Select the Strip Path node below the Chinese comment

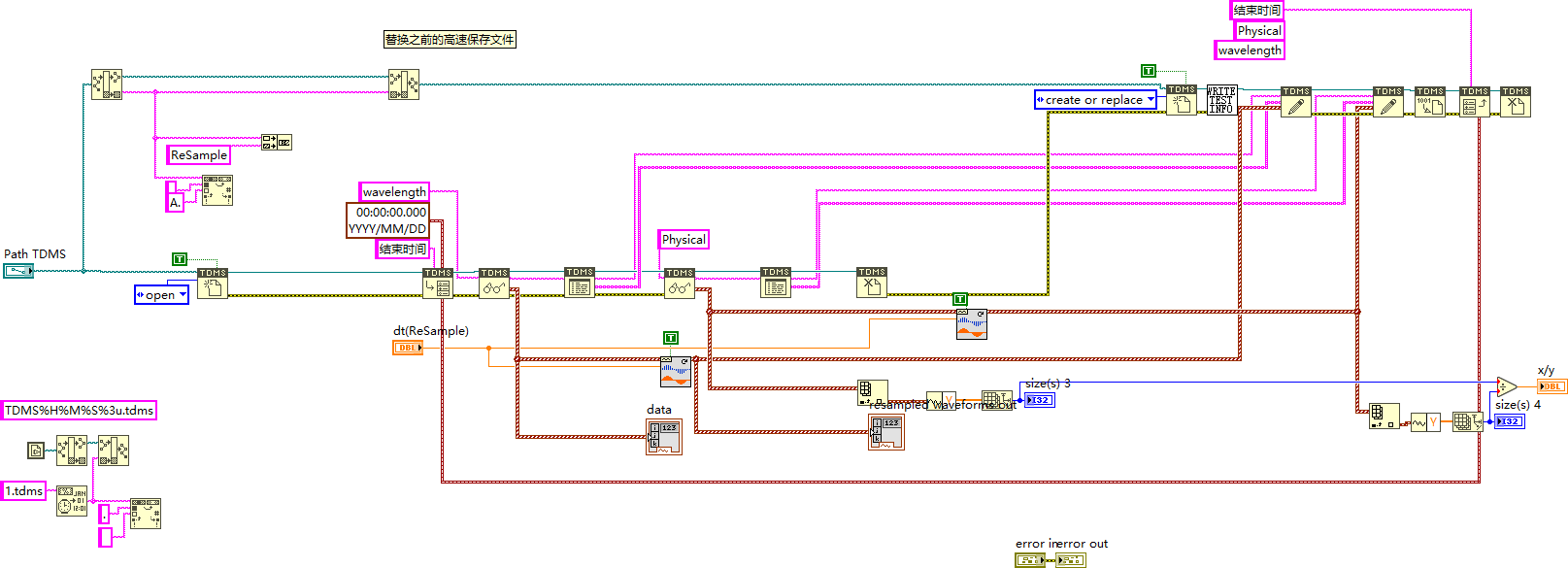(404, 84)
